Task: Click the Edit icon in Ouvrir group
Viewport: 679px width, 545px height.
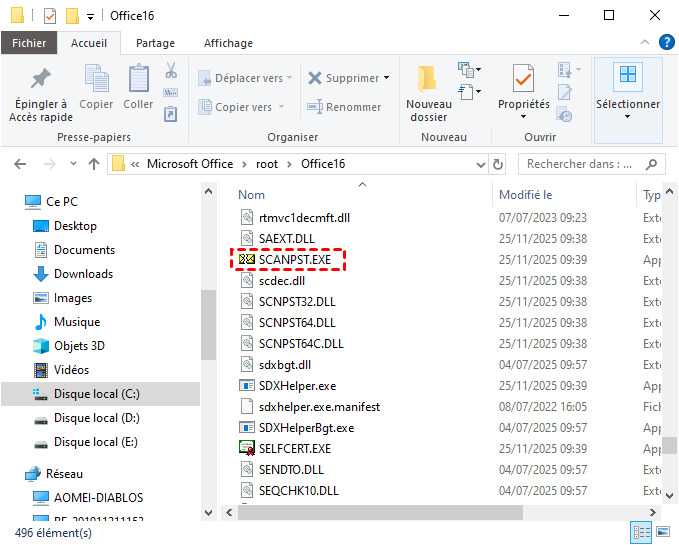Action: point(565,92)
